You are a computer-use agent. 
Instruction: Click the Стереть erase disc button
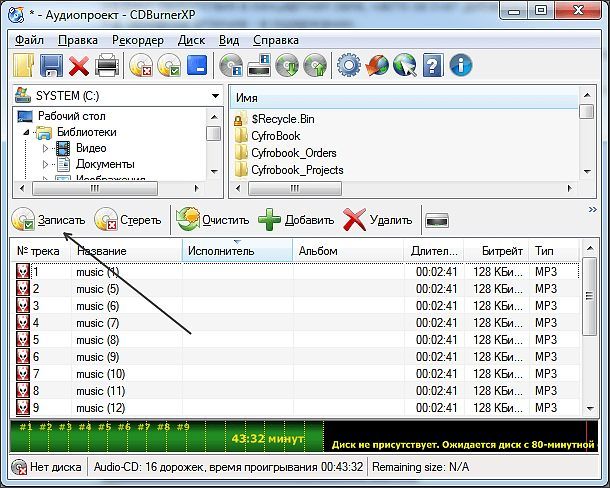click(128, 220)
